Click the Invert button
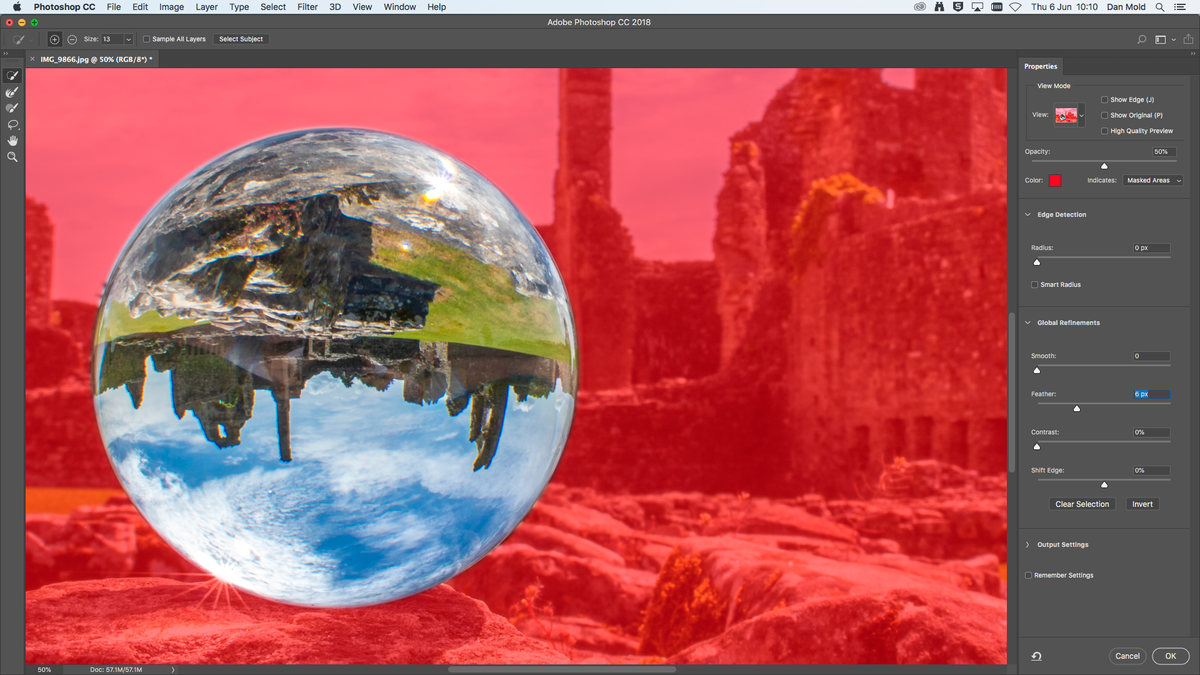Viewport: 1200px width, 675px height. 1142,504
